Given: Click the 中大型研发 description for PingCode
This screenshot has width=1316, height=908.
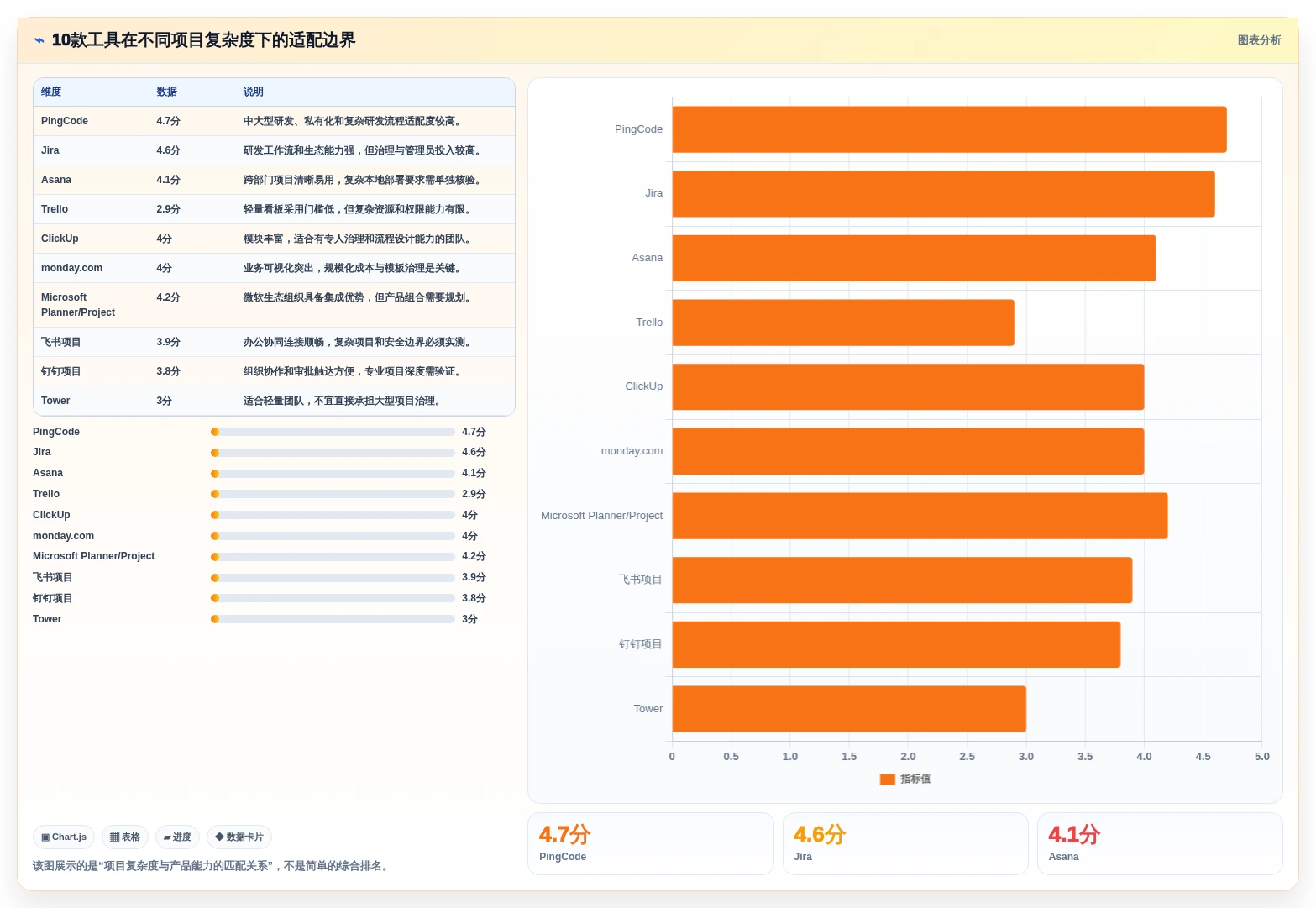Looking at the screenshot, I should [354, 121].
